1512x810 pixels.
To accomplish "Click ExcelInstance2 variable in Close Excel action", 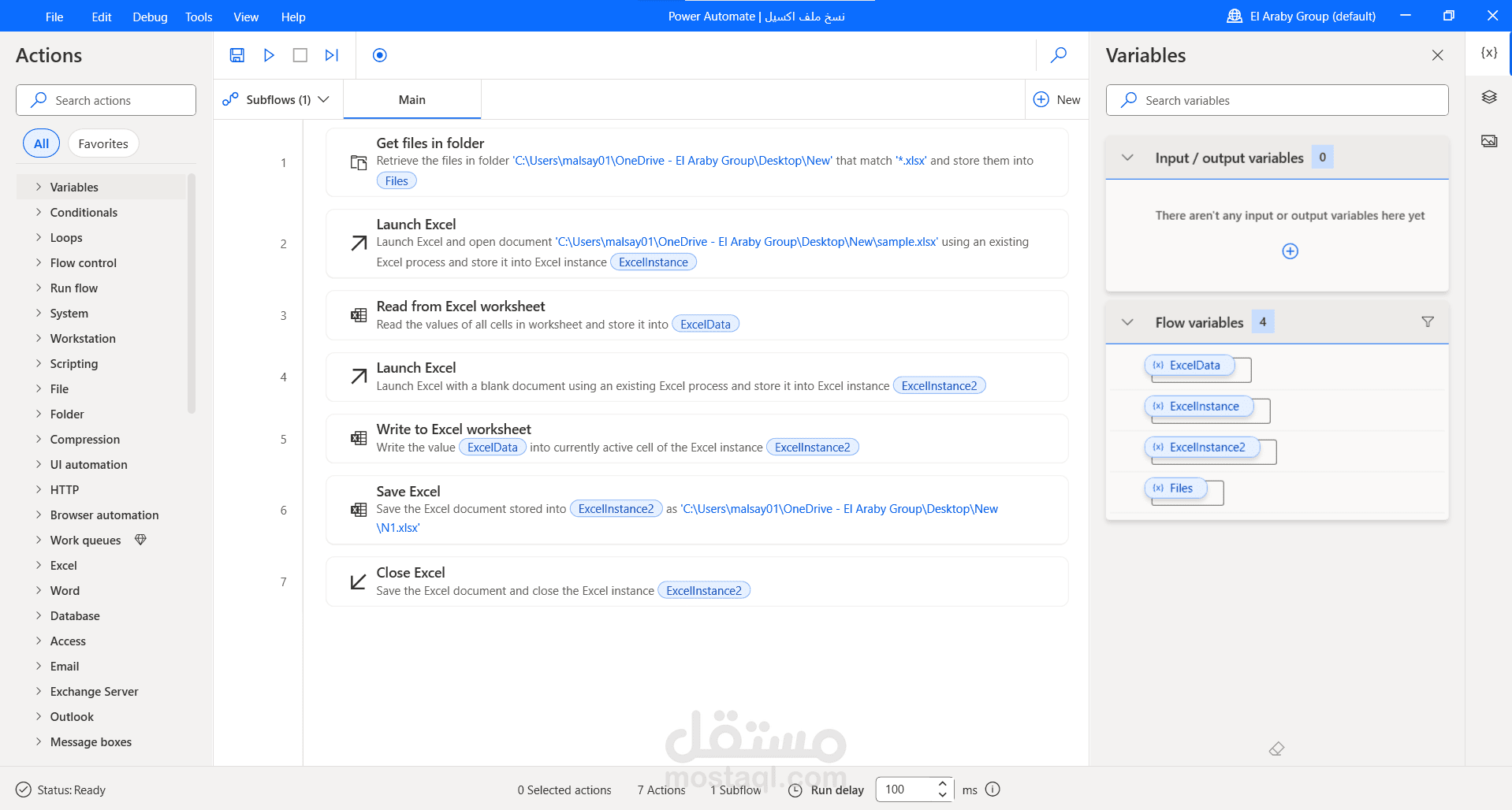I will [x=704, y=591].
